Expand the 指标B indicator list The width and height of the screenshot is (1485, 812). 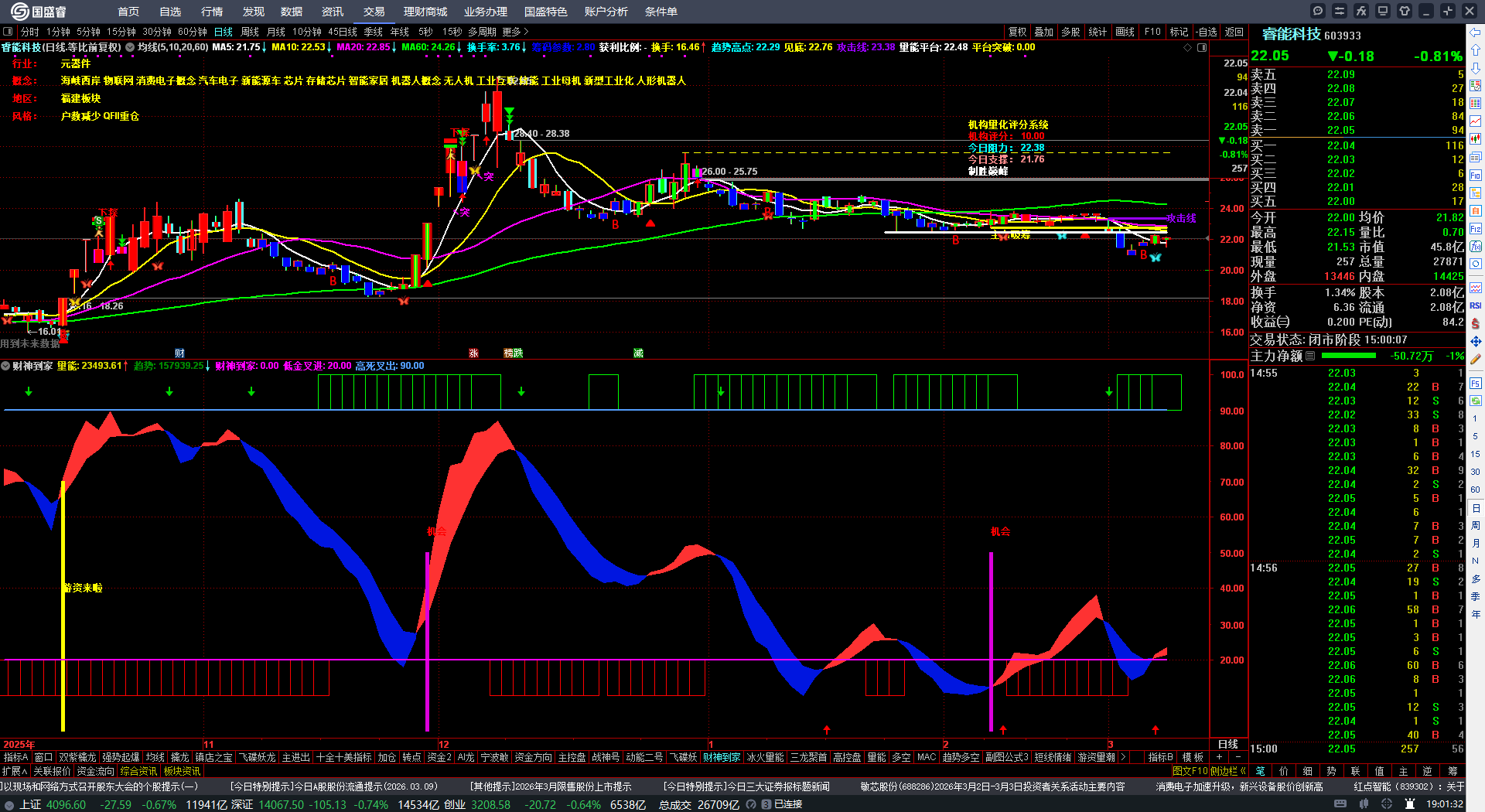coord(1160,757)
